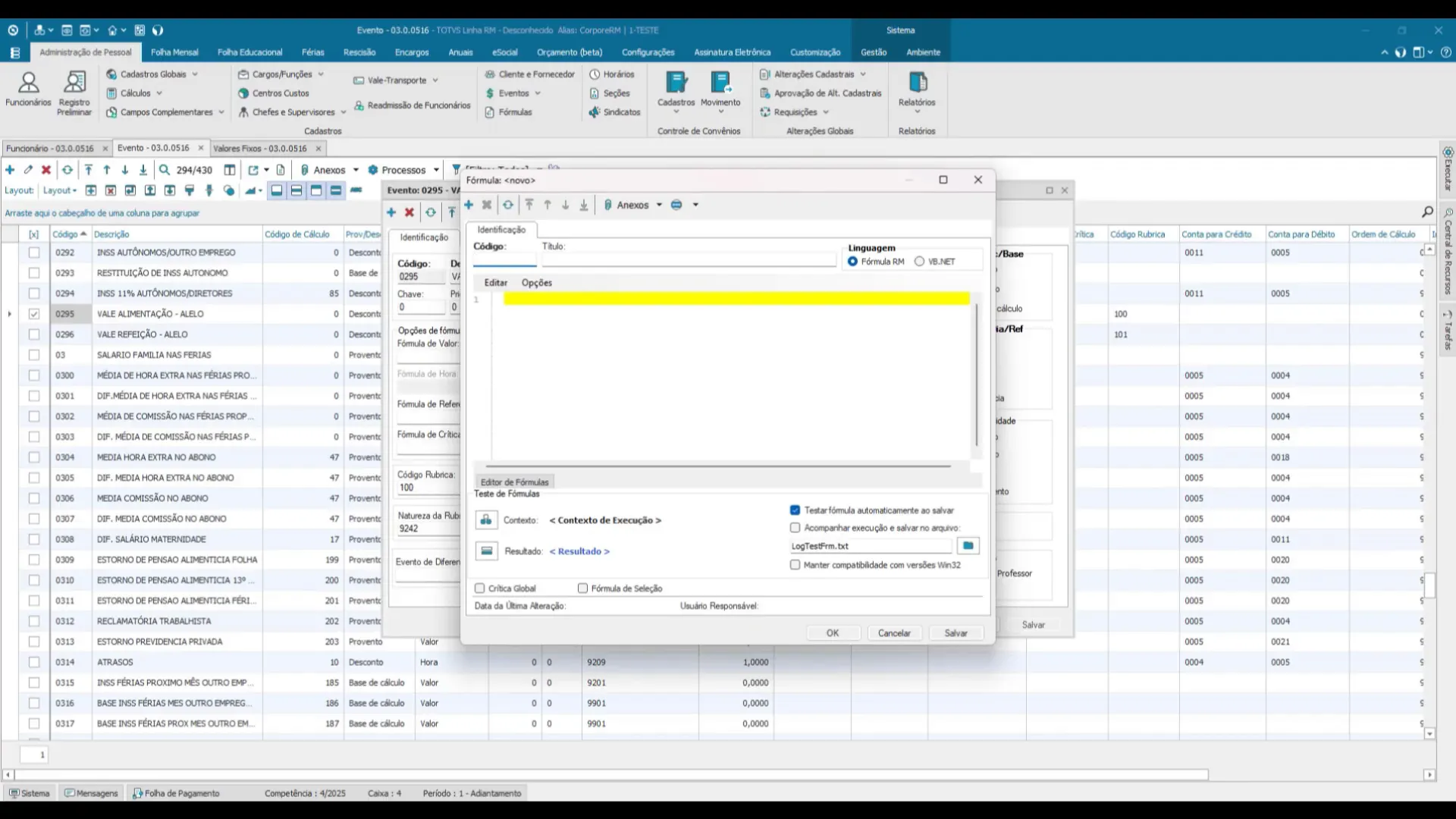
Task: Click the folder browse icon beside LogTestFrm.txt
Action: [968, 546]
